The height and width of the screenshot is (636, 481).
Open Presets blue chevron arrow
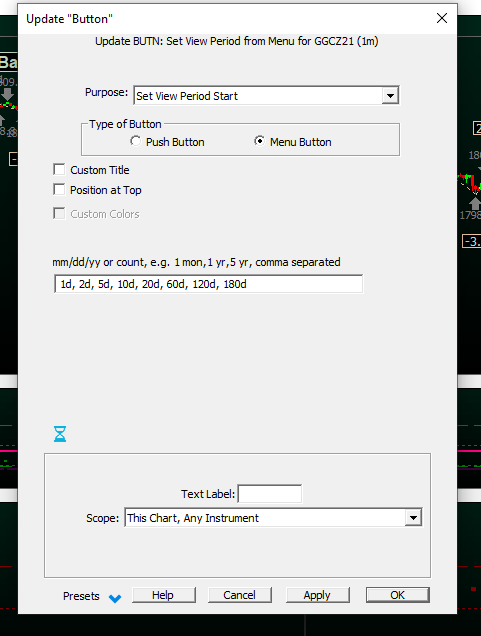[x=115, y=598]
